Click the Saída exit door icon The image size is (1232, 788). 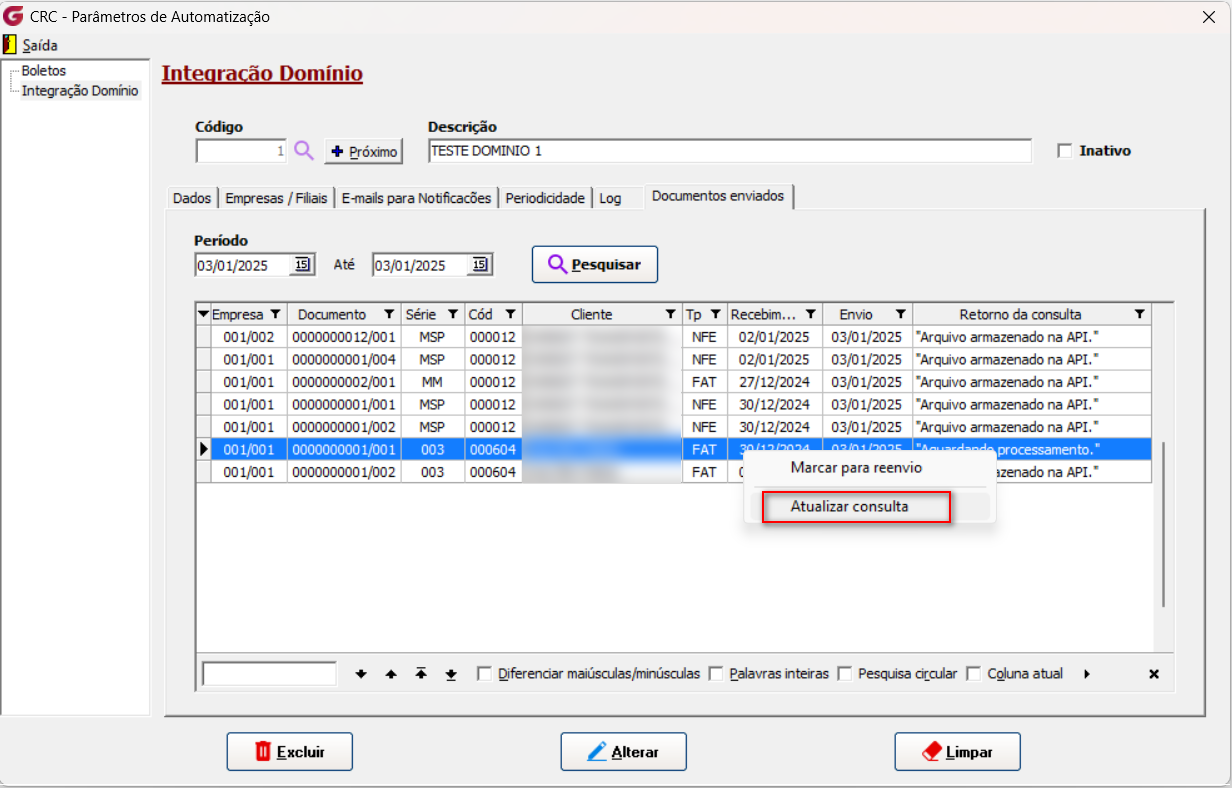point(10,45)
